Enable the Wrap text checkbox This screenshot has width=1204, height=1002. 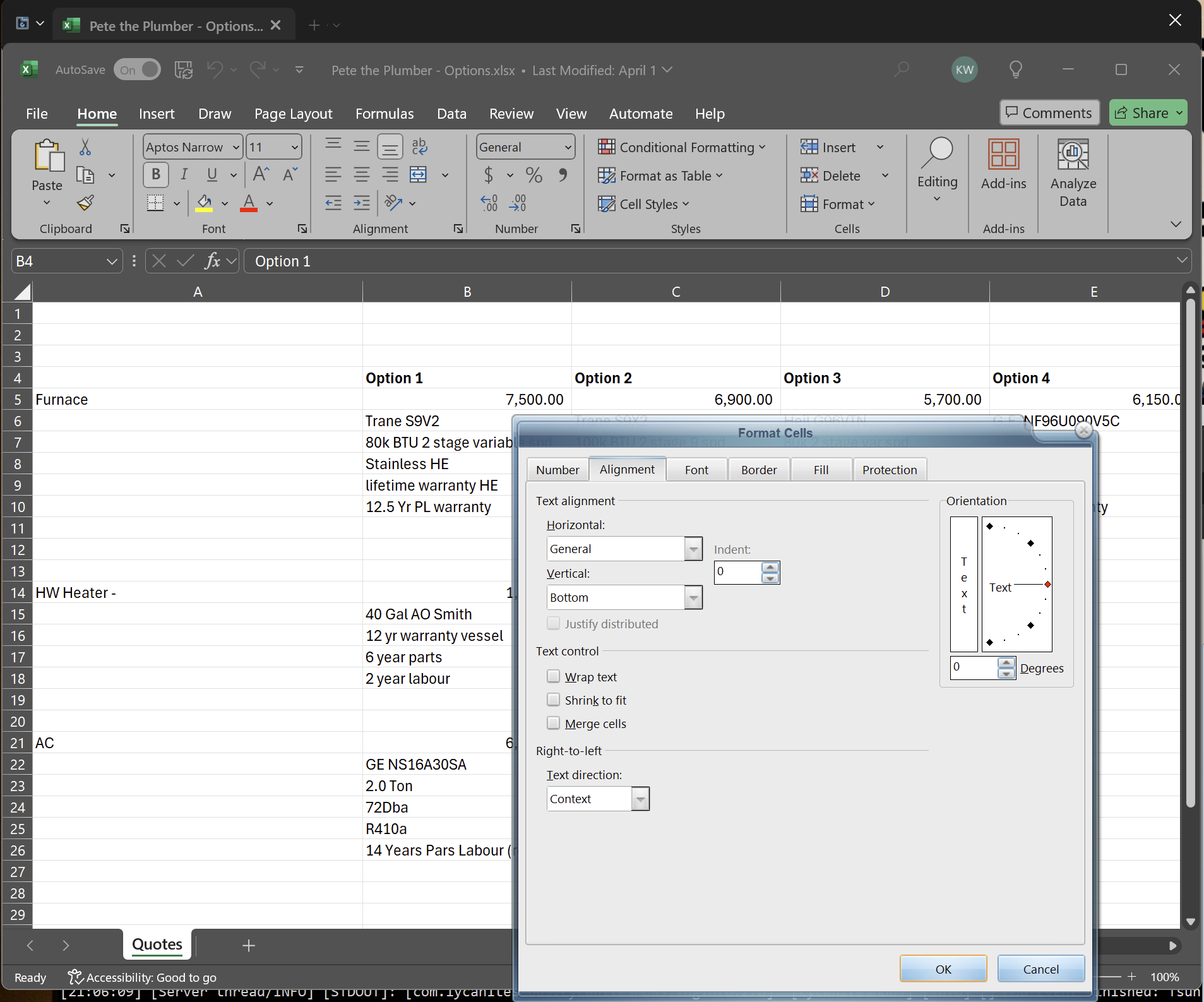click(554, 676)
